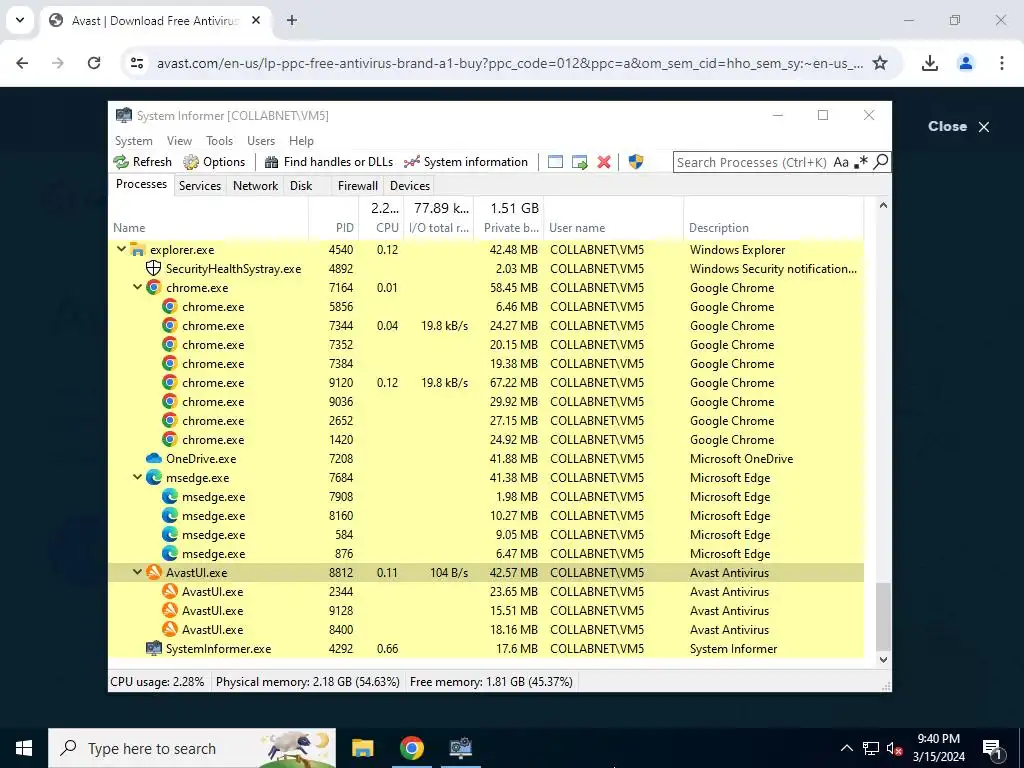
Task: Switch to the Services tab
Action: click(x=200, y=185)
